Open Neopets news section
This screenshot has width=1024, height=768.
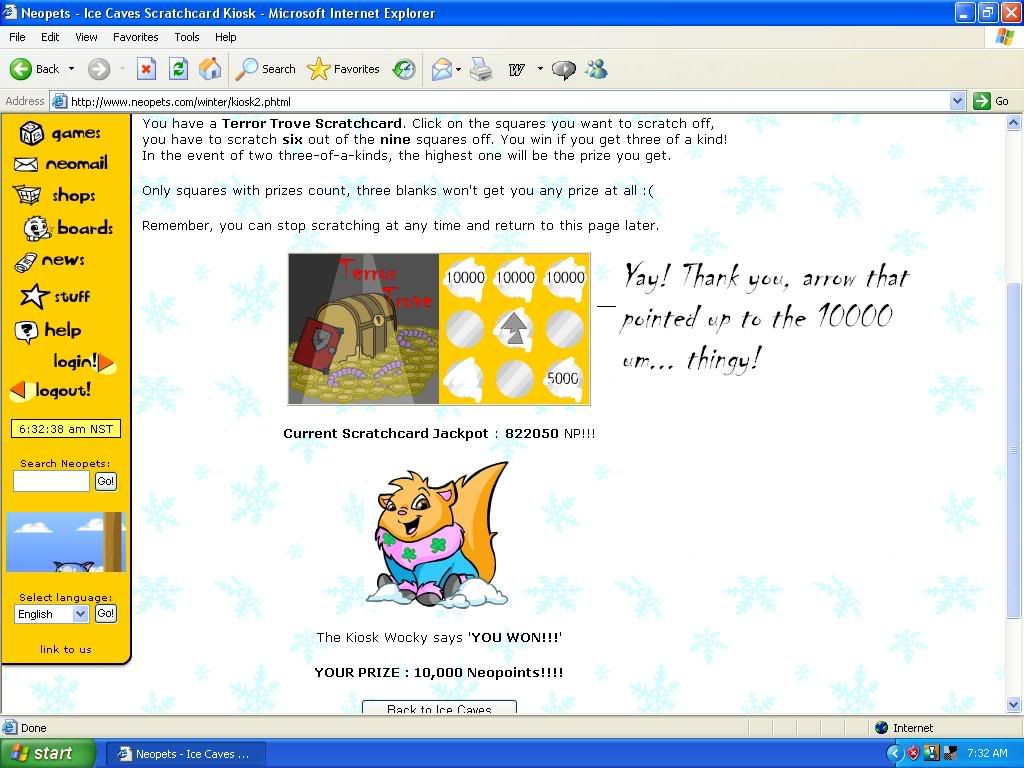(x=50, y=261)
